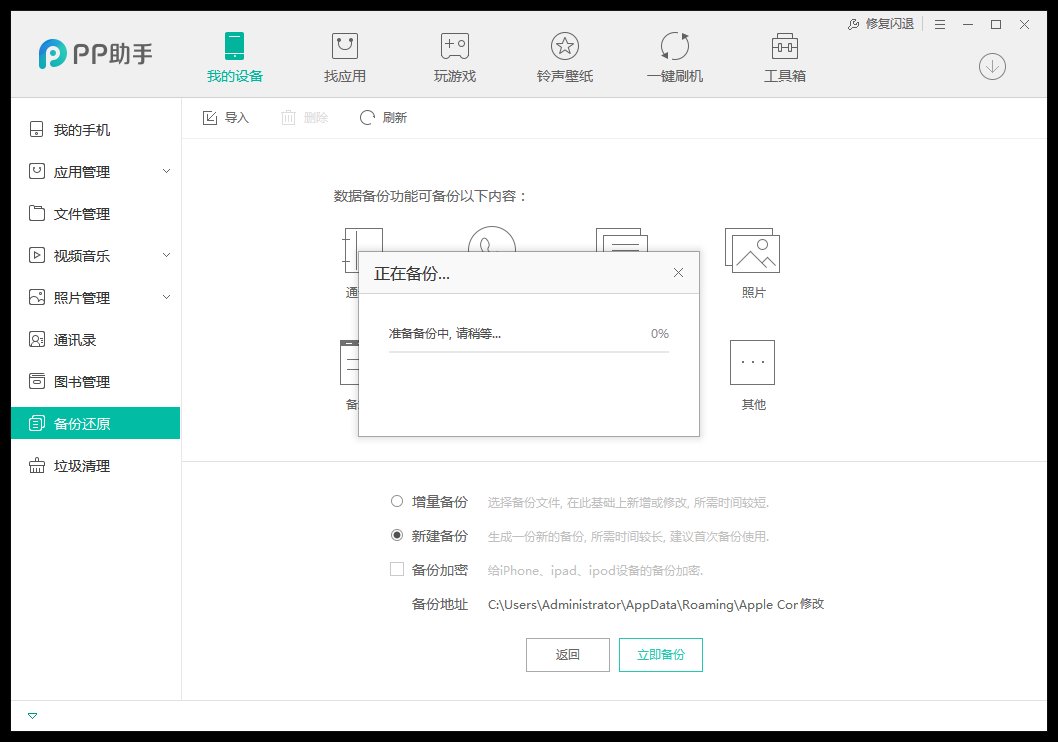Screen dimensions: 1058x742
Task: Click the 立即备份 backup button
Action: (x=661, y=655)
